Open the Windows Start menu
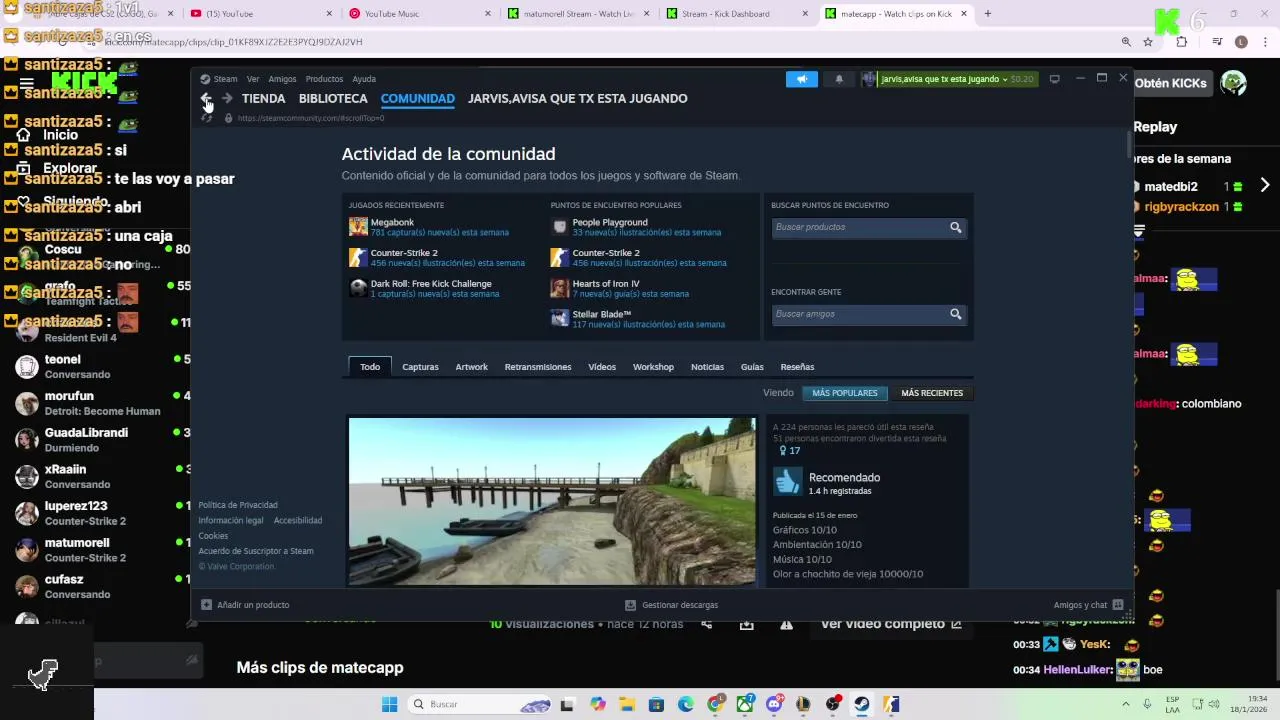Image resolution: width=1280 pixels, height=720 pixels. click(x=389, y=704)
